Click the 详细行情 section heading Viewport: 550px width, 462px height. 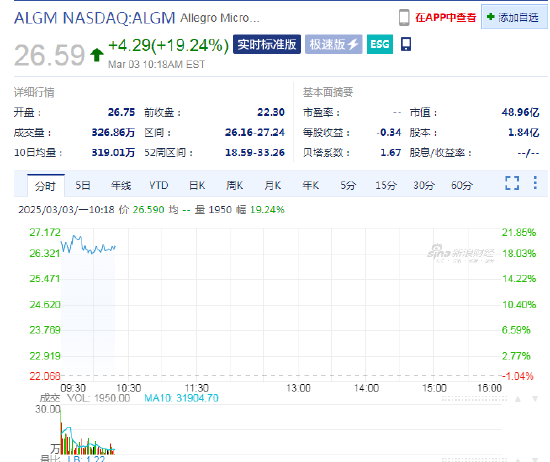(x=34, y=92)
